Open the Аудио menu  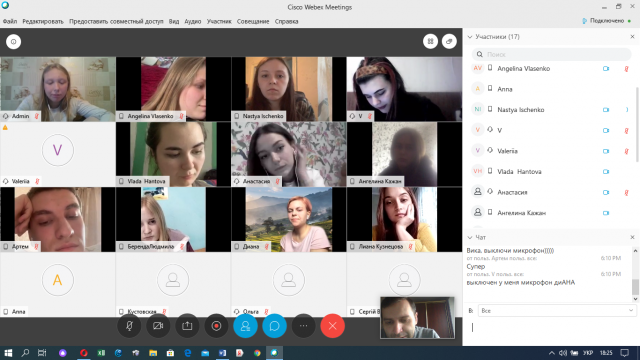click(193, 21)
